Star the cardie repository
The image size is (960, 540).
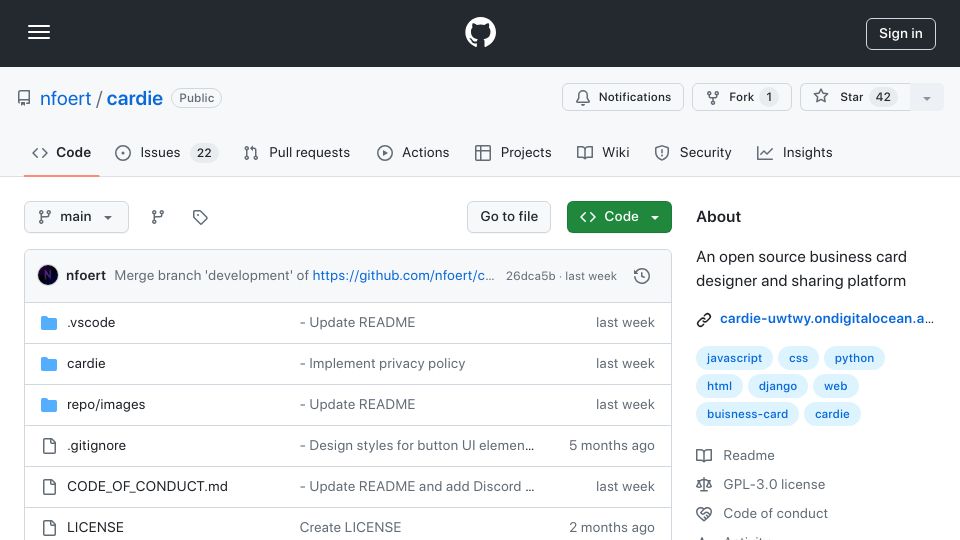click(x=855, y=97)
